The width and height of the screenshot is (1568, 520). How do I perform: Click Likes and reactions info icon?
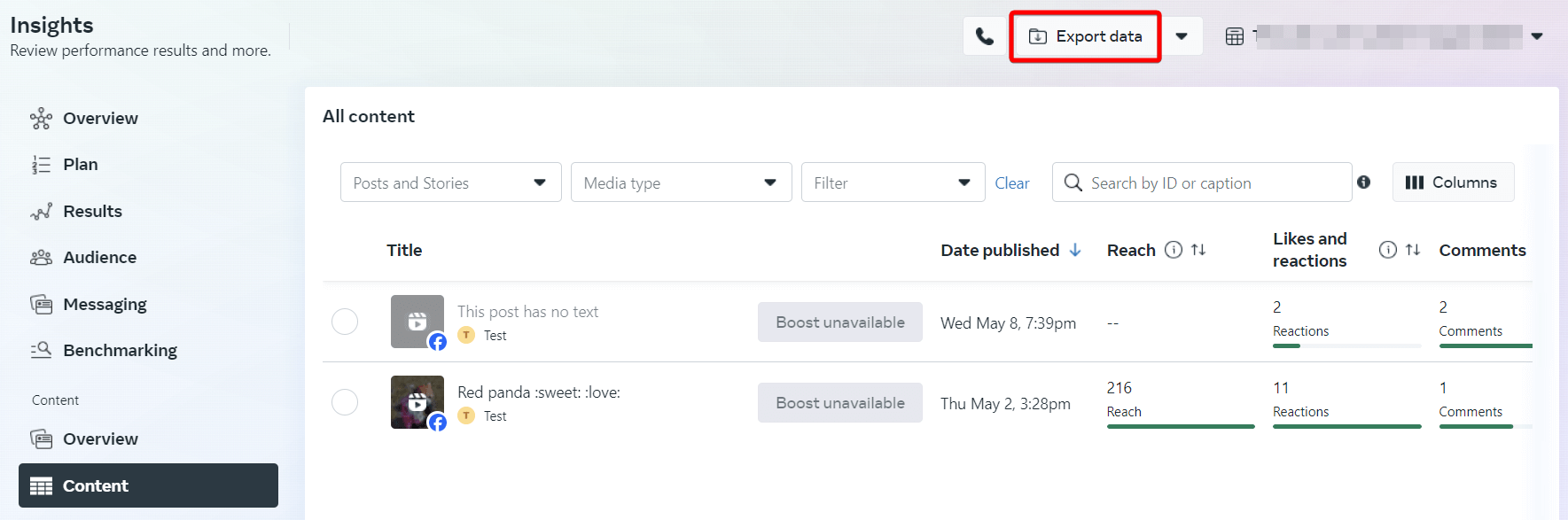(1388, 250)
